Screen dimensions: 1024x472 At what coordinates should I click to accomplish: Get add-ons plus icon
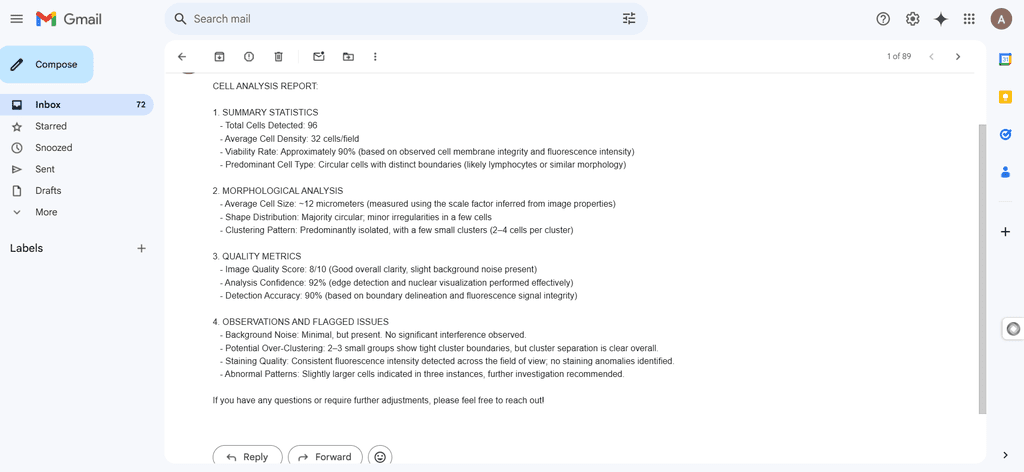tap(1005, 232)
